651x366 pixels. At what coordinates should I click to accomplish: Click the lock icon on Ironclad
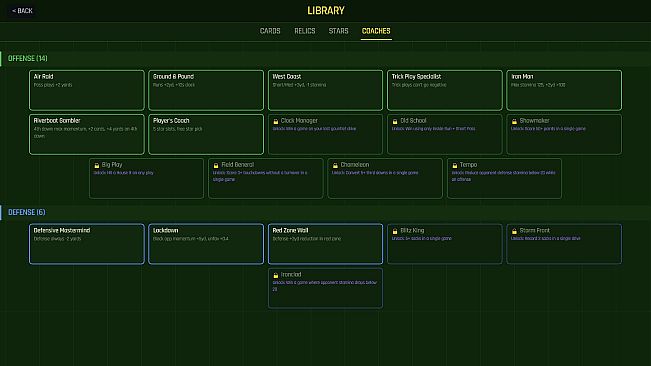(x=275, y=275)
